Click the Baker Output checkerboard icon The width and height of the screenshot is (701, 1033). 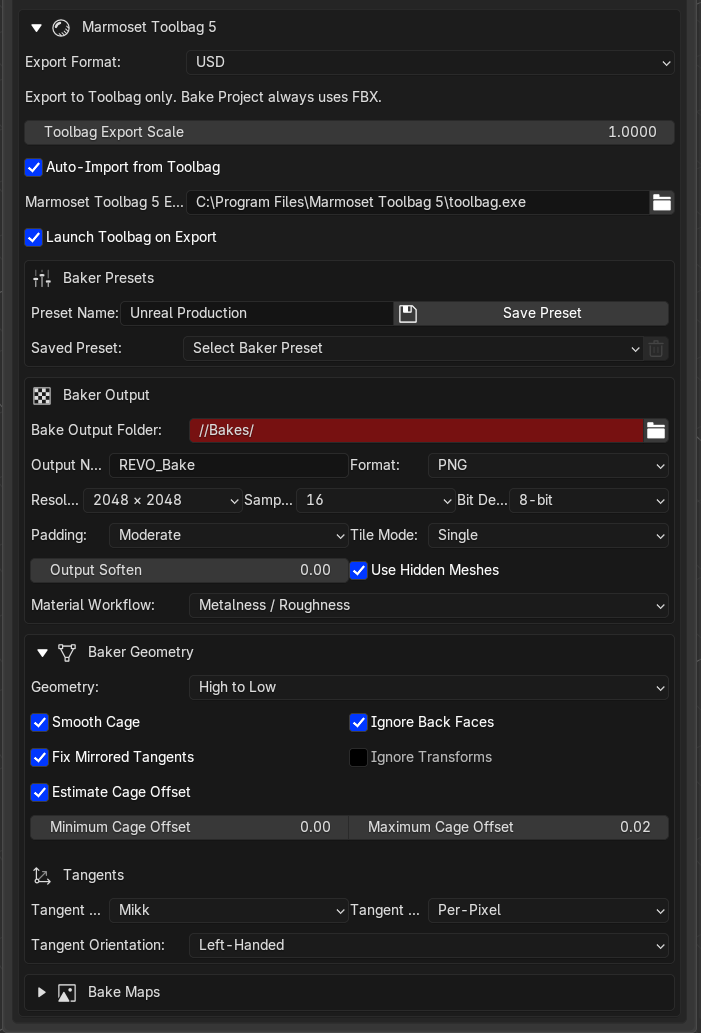(42, 395)
